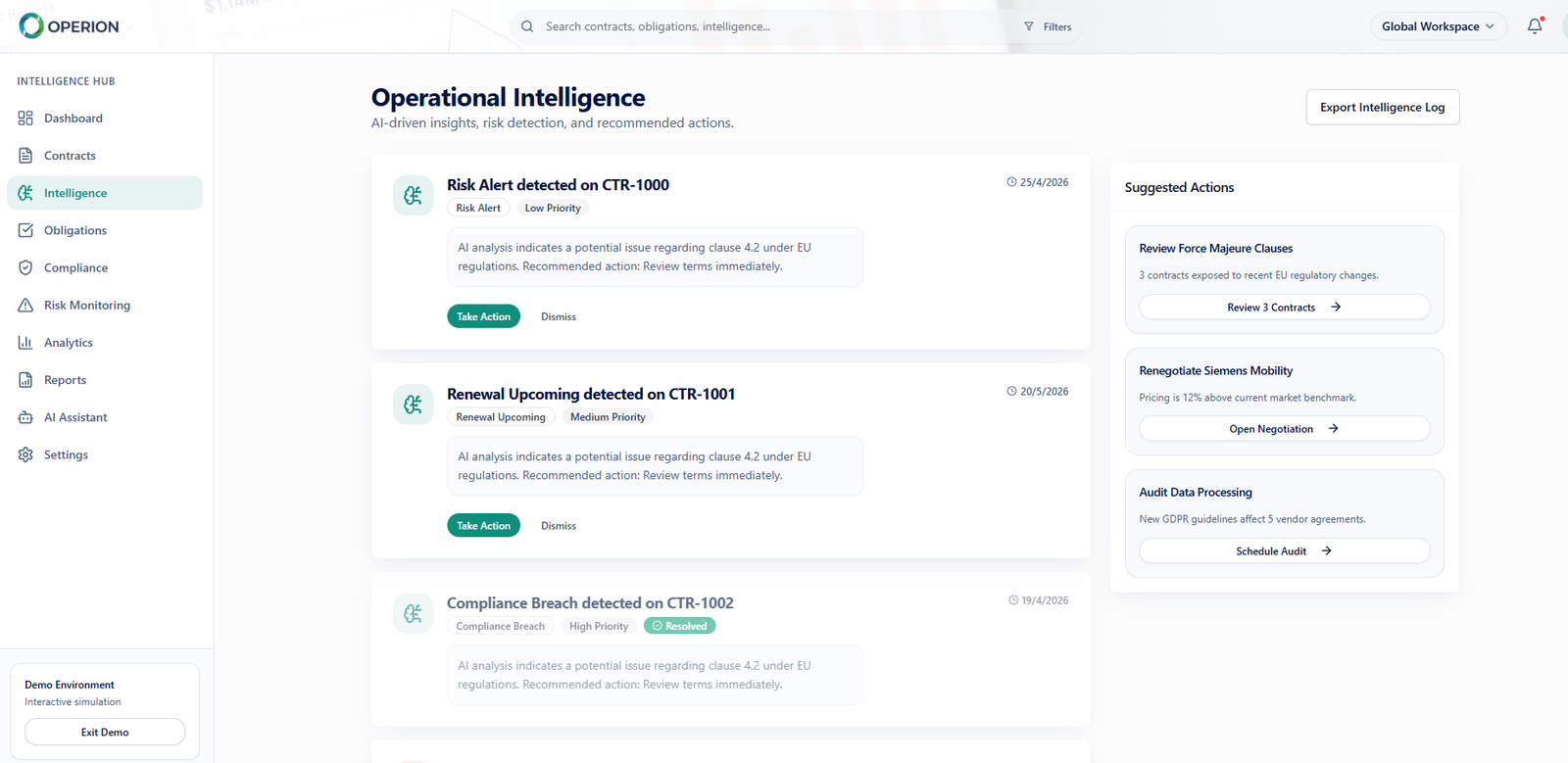1568x763 pixels.
Task: Click the Renewal Upcoming tag
Action: coord(501,417)
